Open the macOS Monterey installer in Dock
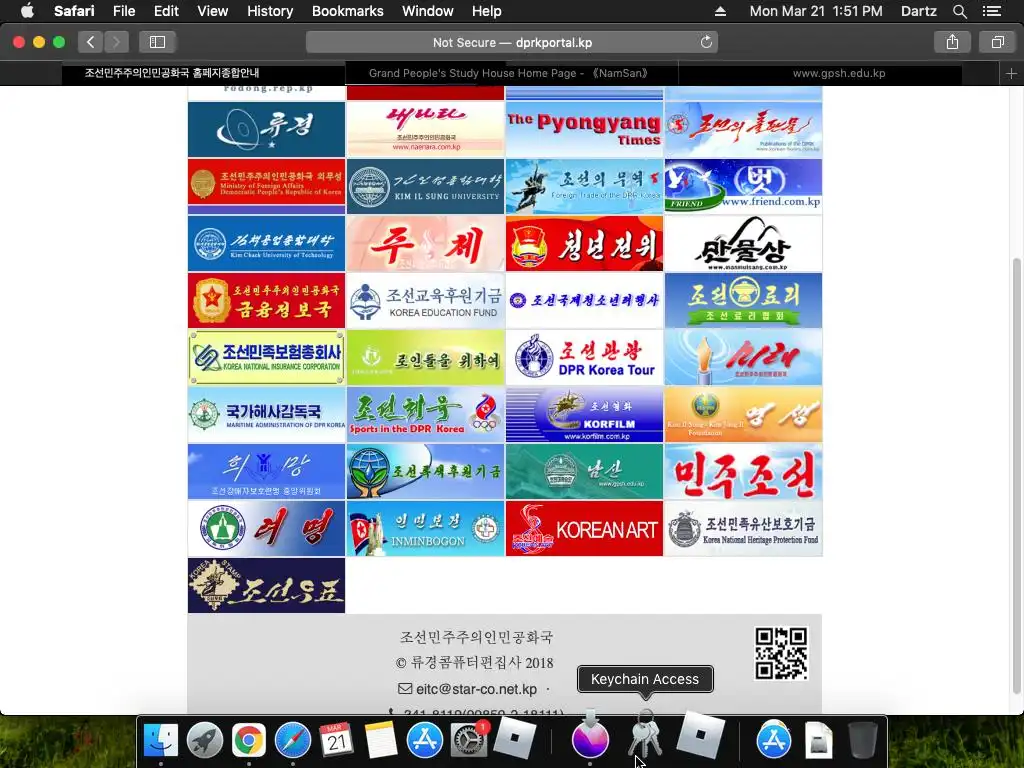1024x768 pixels. point(590,736)
